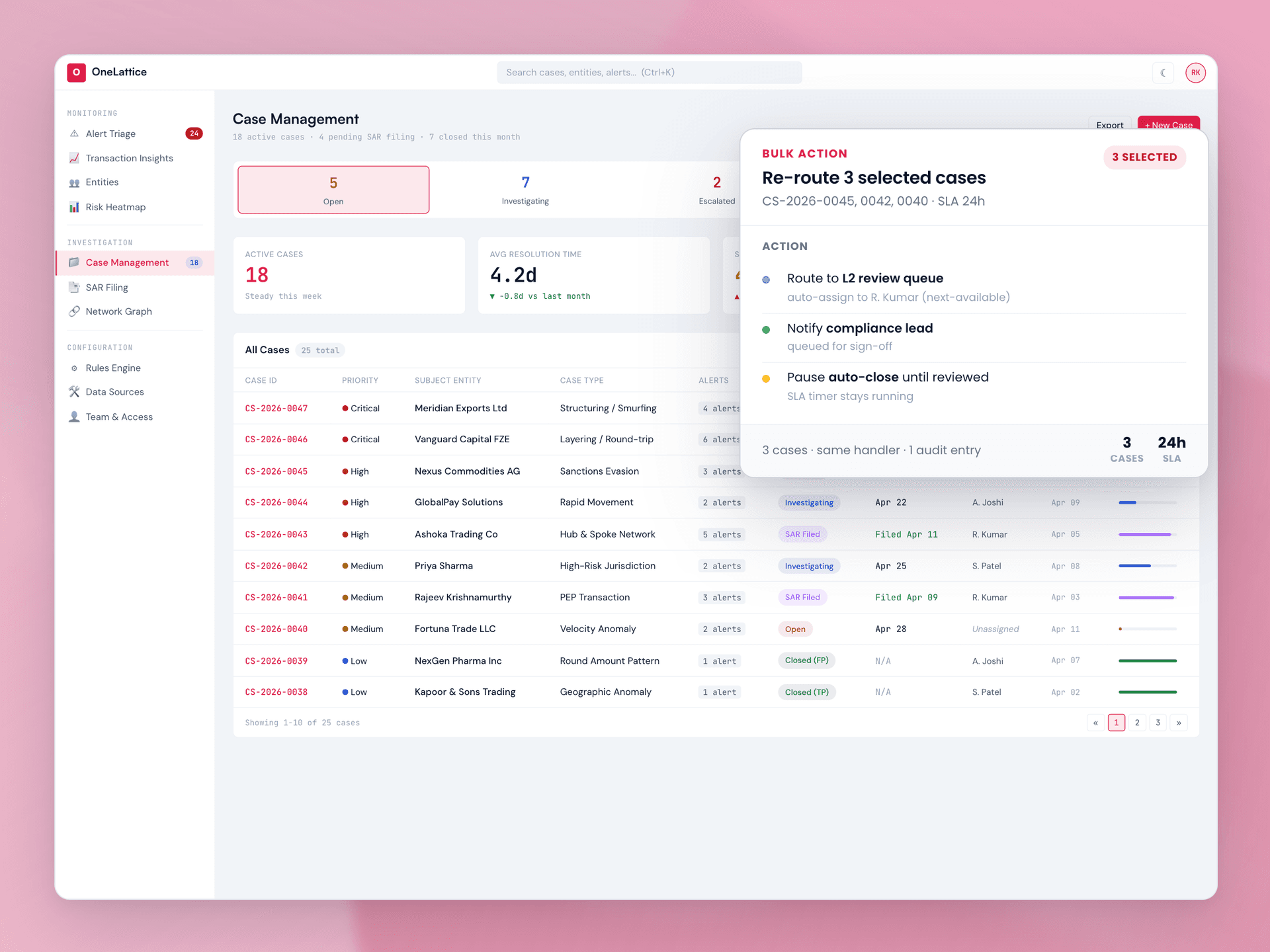
Task: Click the New Case button
Action: (1169, 124)
